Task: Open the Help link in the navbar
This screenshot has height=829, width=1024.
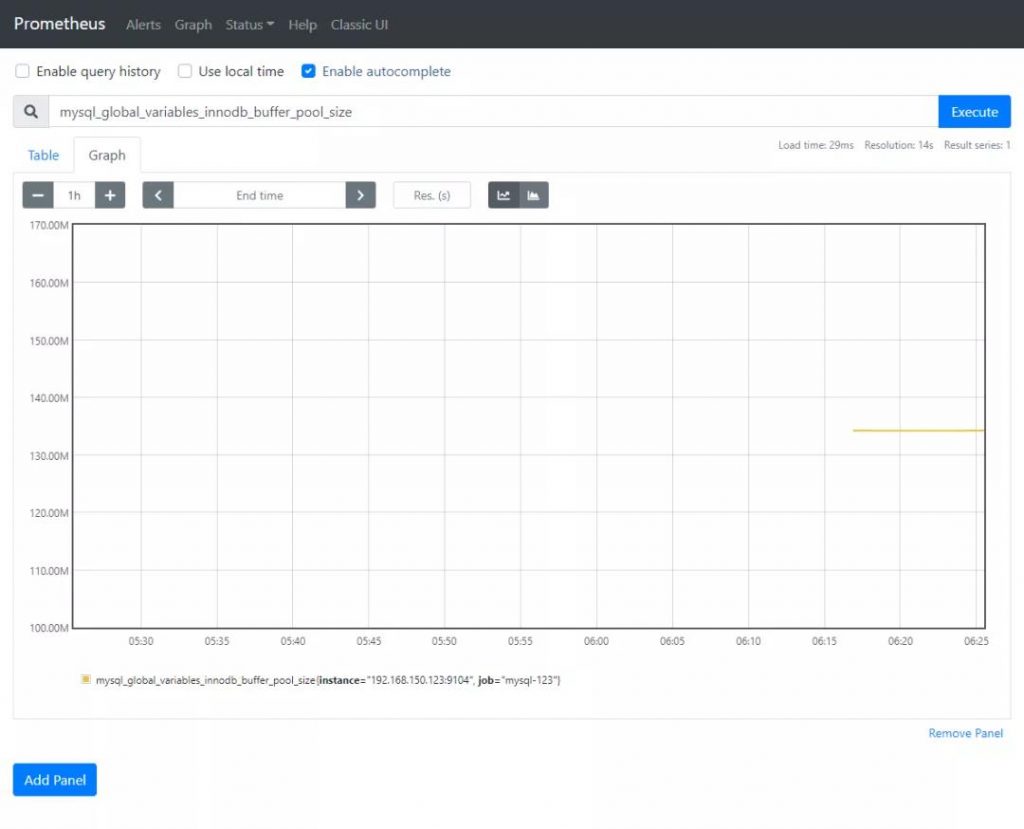Action: pyautogui.click(x=302, y=25)
